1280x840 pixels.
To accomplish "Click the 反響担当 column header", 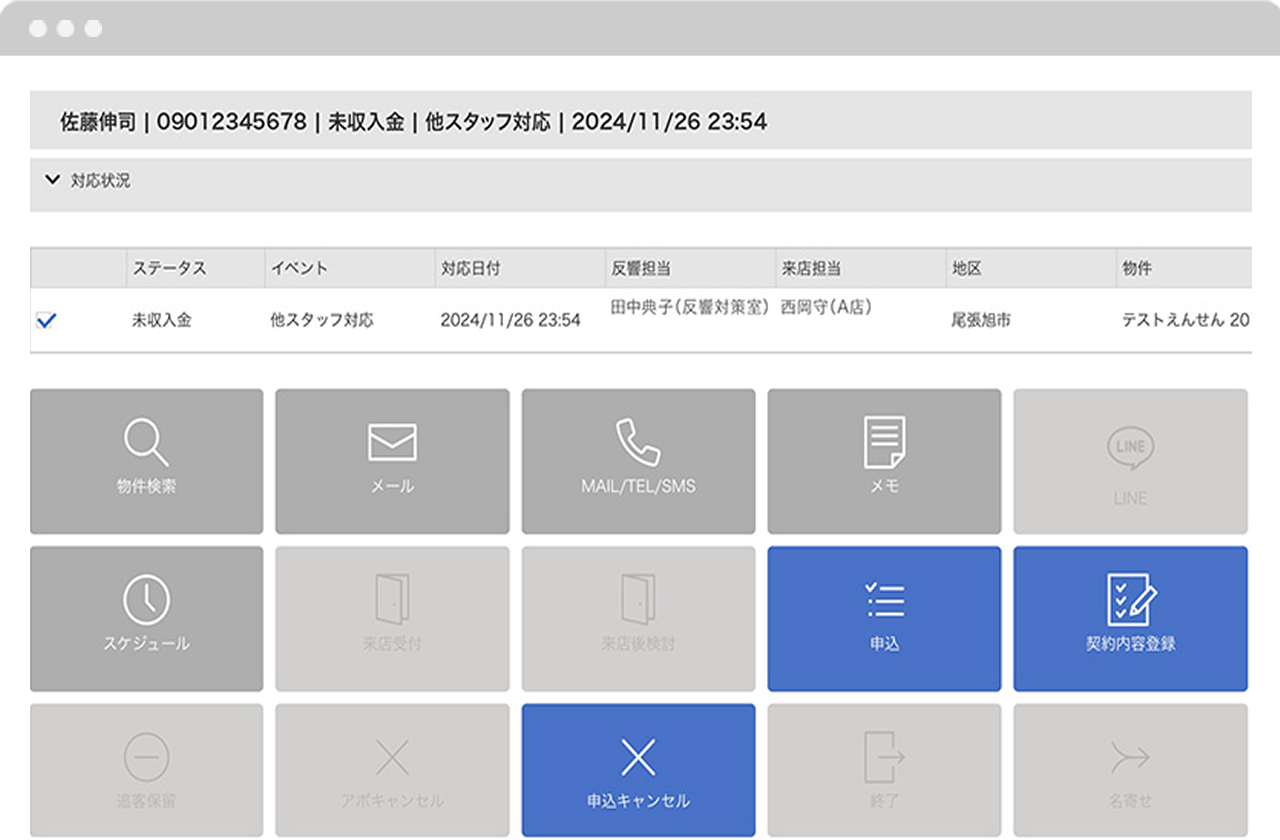I will click(x=640, y=269).
